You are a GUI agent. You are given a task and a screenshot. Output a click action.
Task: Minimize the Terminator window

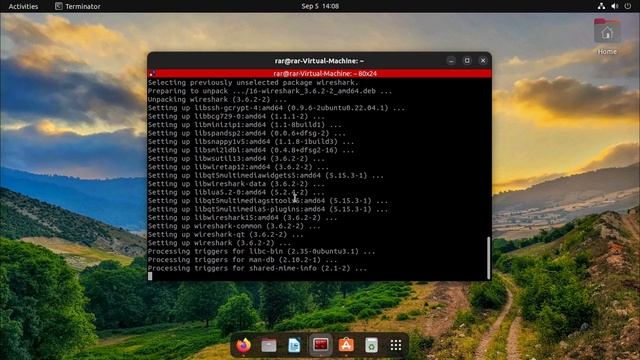[x=451, y=60]
